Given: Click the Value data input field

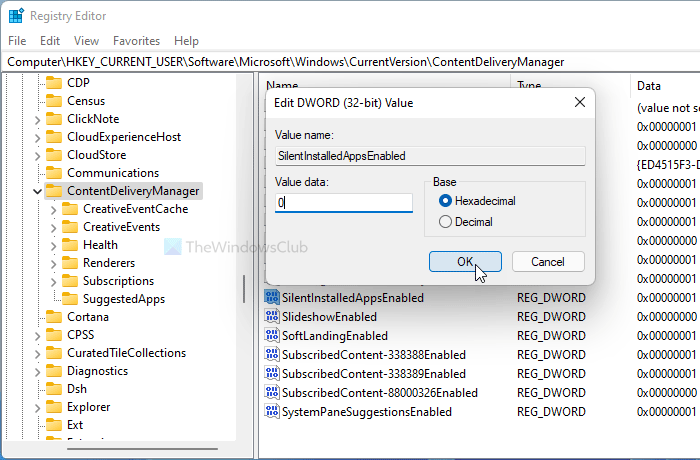Looking at the screenshot, I should pos(344,202).
